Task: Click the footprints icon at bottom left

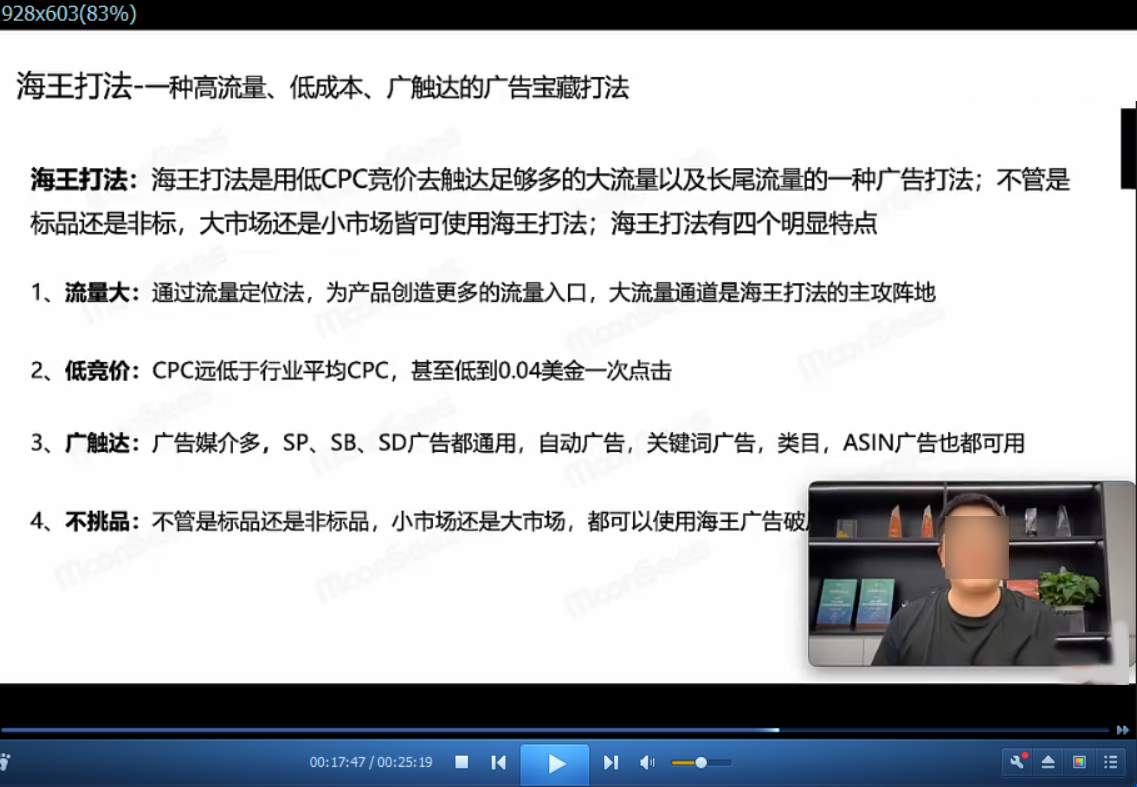Action: coord(4,762)
